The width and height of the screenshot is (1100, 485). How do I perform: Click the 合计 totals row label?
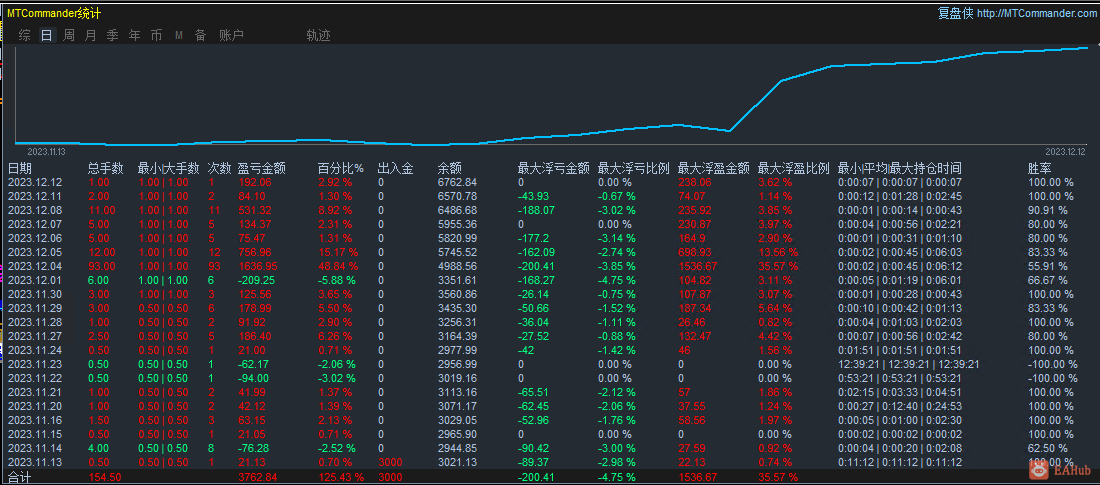click(x=20, y=477)
